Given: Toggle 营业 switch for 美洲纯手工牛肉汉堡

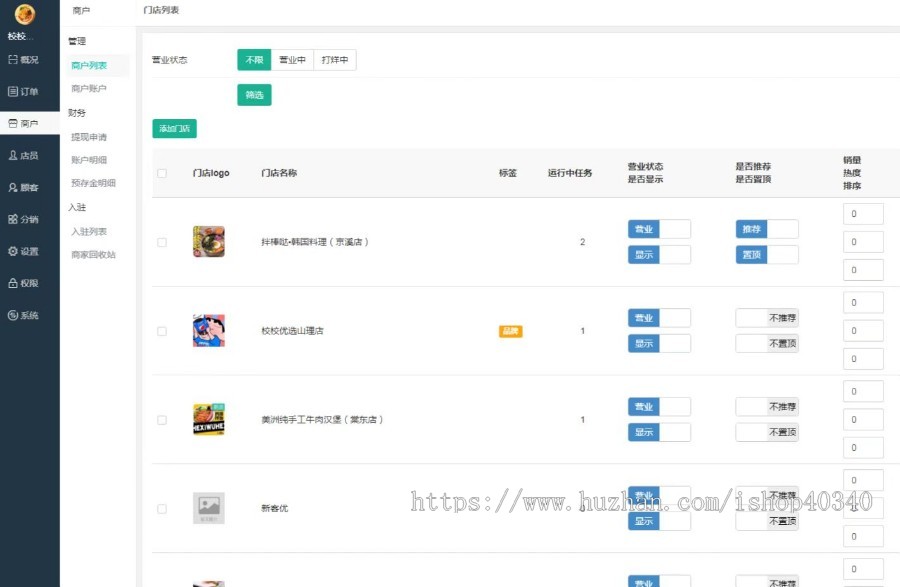Looking at the screenshot, I should (659, 407).
